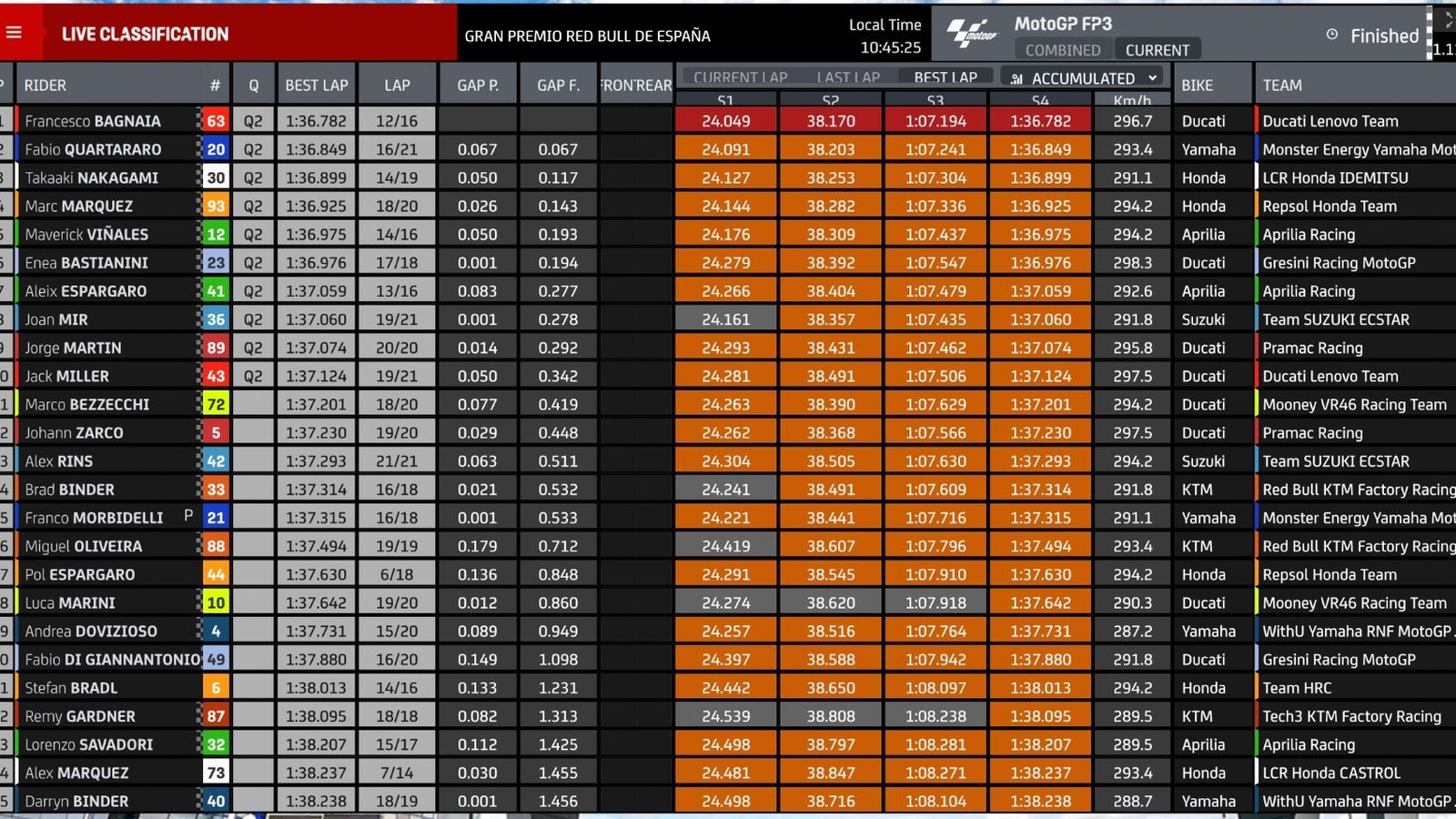Click the LIVE CLASSIFICATION title
The width and height of the screenshot is (1456, 819).
pyautogui.click(x=145, y=35)
